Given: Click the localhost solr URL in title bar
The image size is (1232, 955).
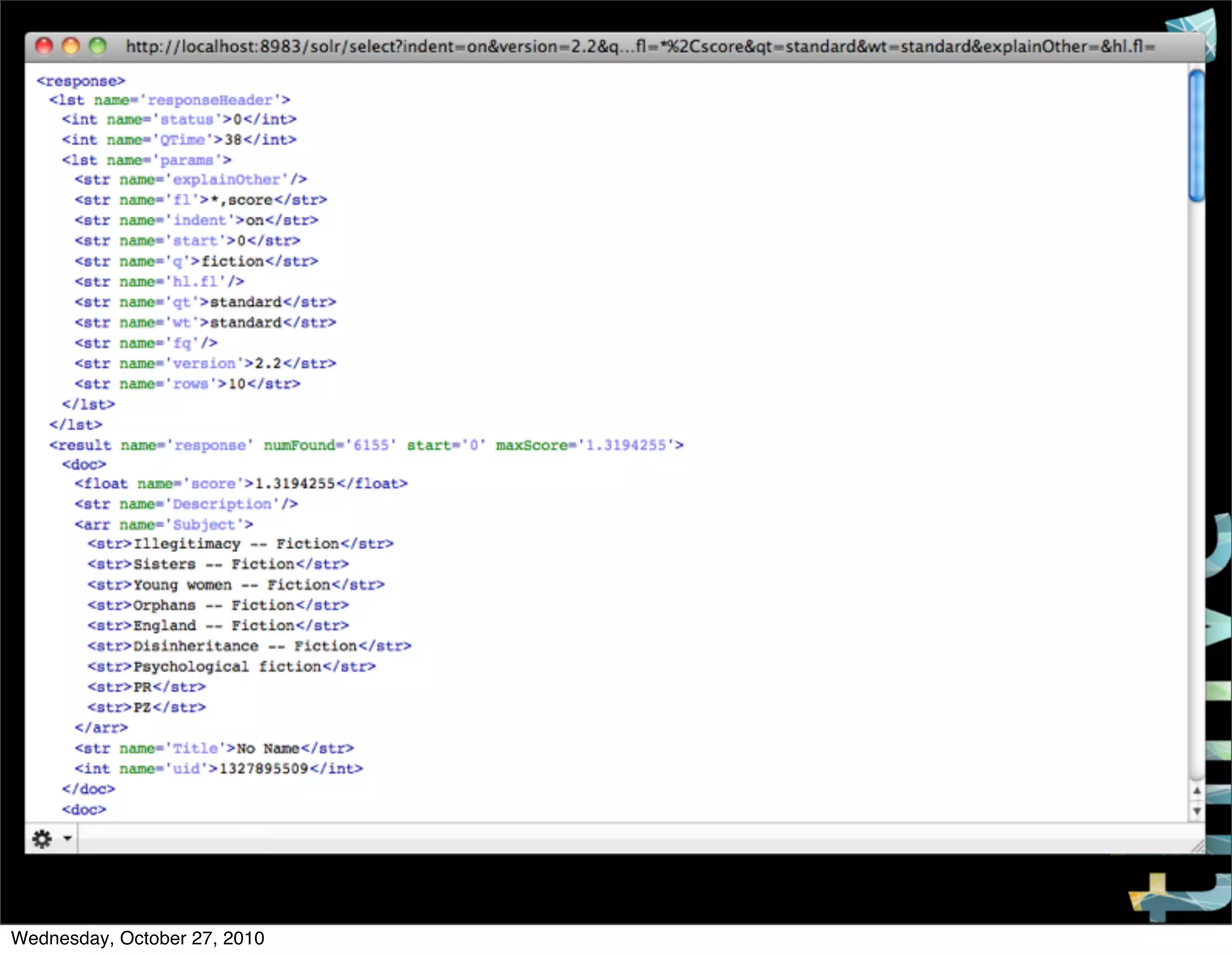Looking at the screenshot, I should click(x=639, y=46).
